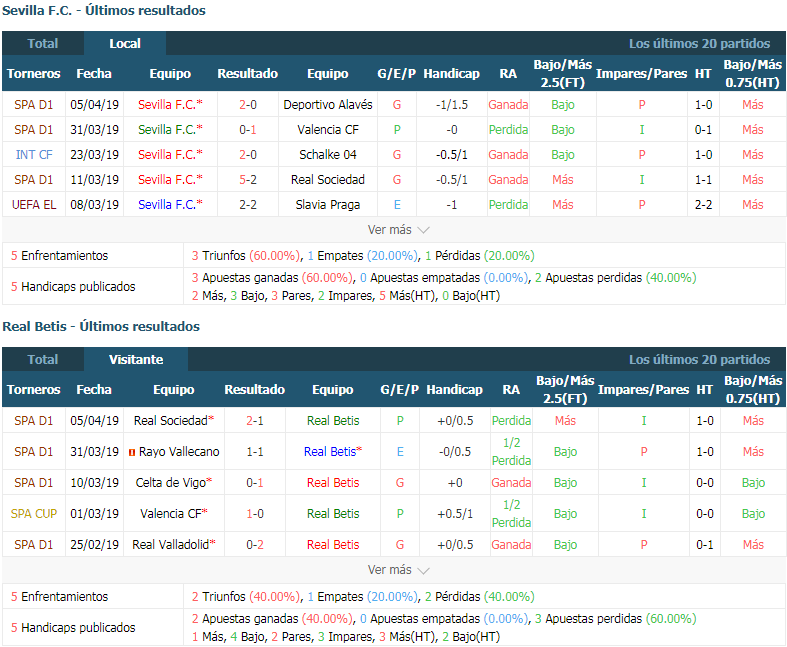Click date 25/02/19 in Betis table
The image size is (787, 647).
(x=94, y=545)
